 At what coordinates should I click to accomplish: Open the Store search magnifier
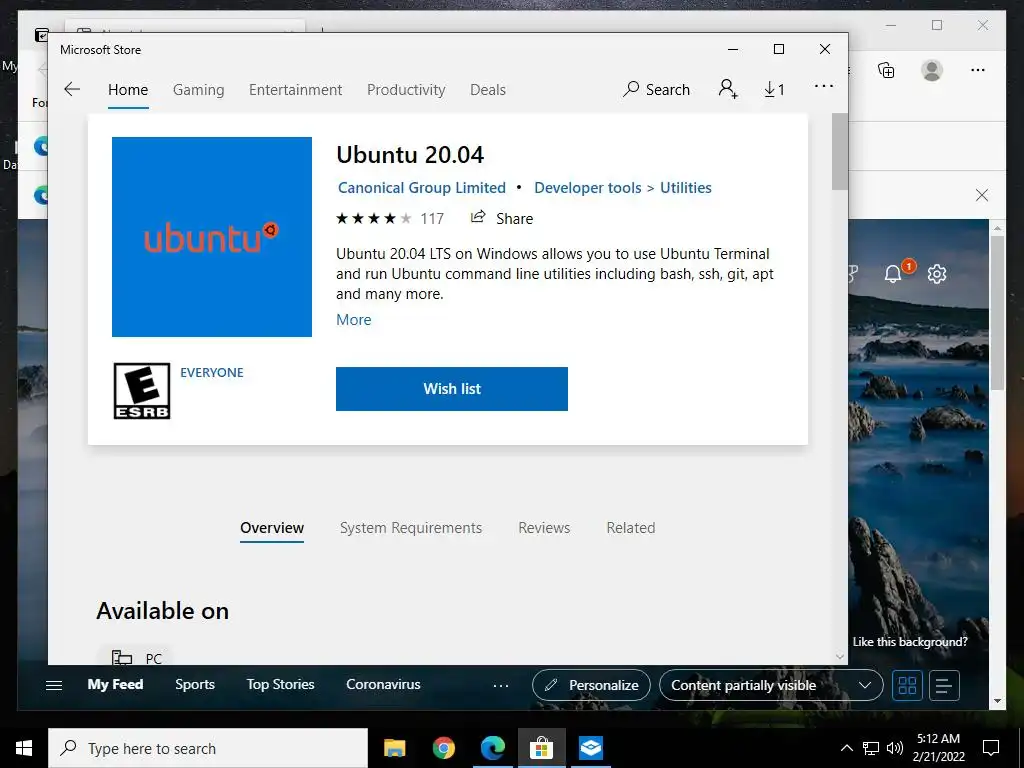[x=631, y=89]
